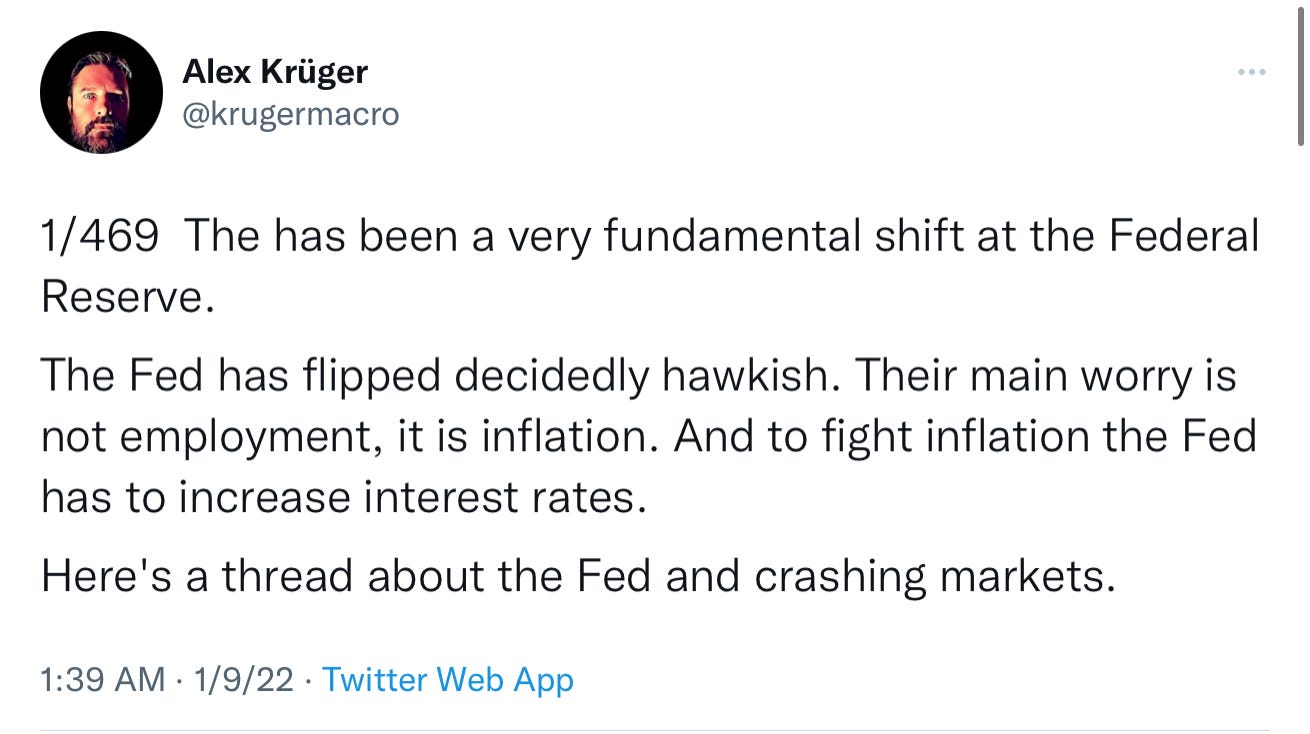The width and height of the screenshot is (1310, 734).
Task: Open the tweet's three-dot more options menu
Action: 1251,72
